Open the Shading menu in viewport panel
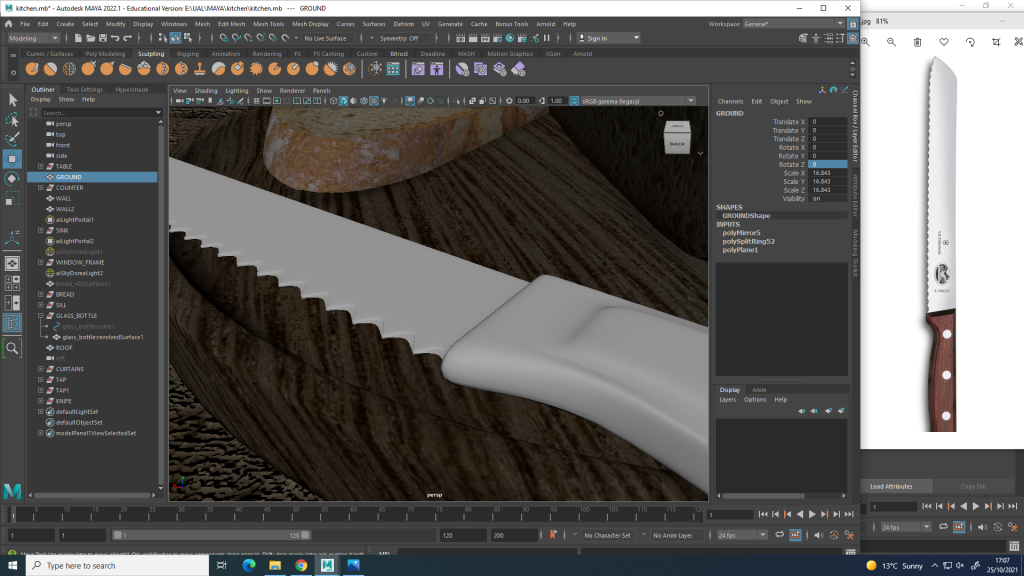 tap(206, 91)
